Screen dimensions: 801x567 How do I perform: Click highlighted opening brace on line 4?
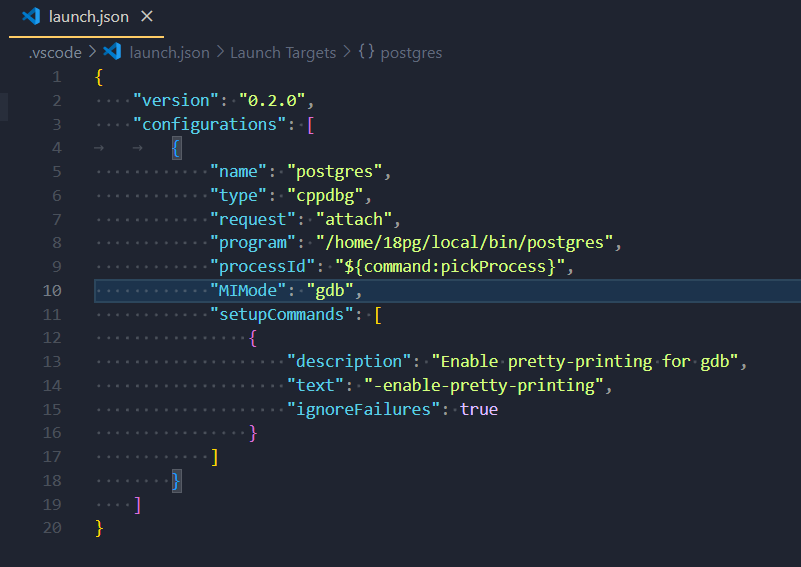click(176, 149)
